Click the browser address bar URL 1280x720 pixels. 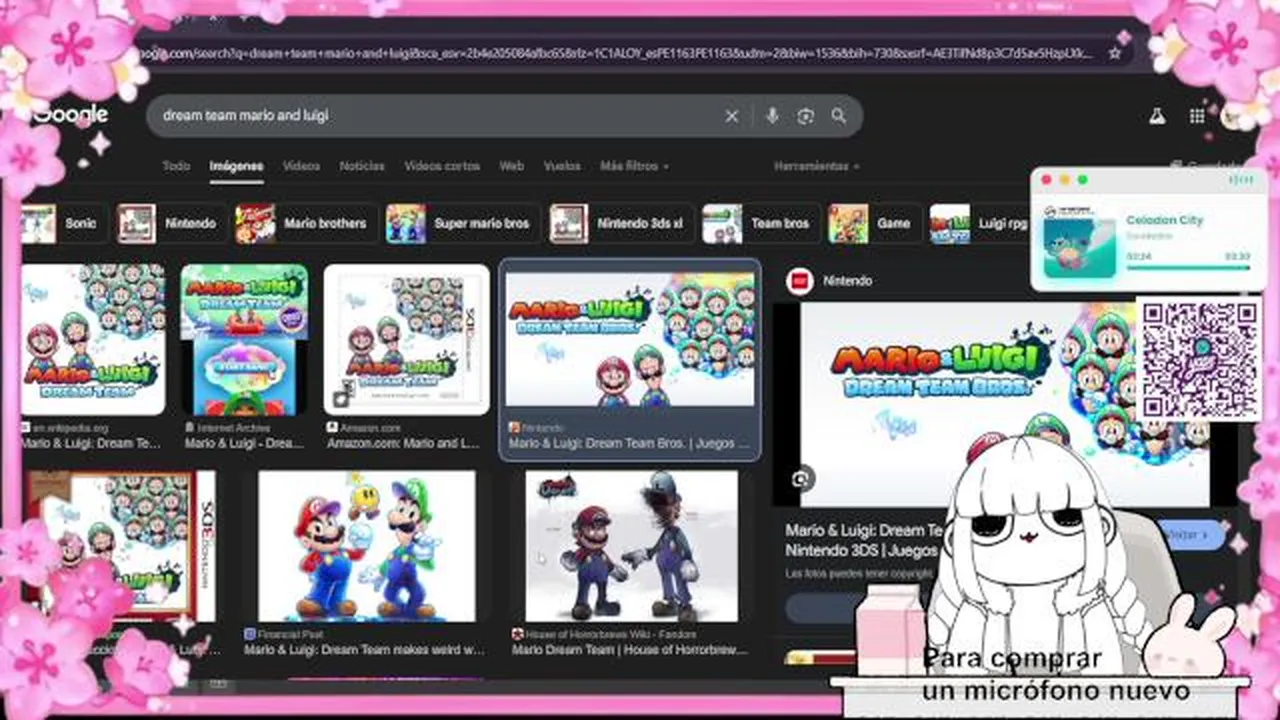pyautogui.click(x=615, y=53)
